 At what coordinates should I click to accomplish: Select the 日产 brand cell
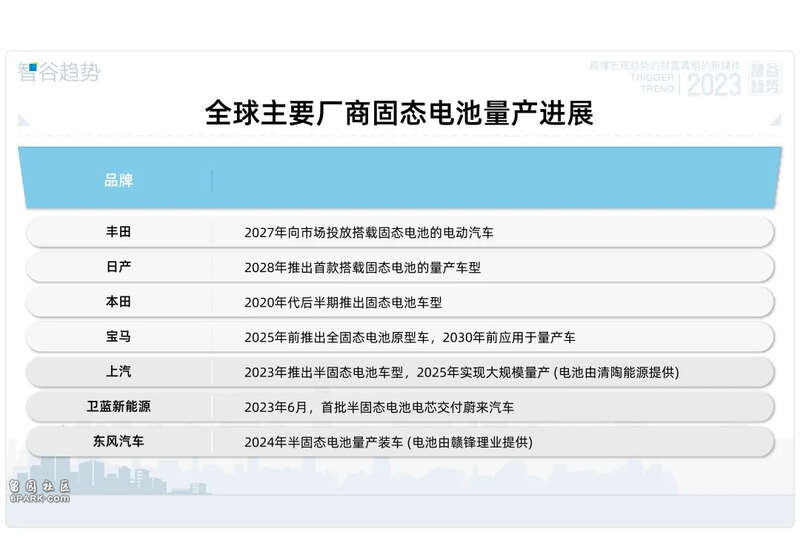[x=118, y=266]
